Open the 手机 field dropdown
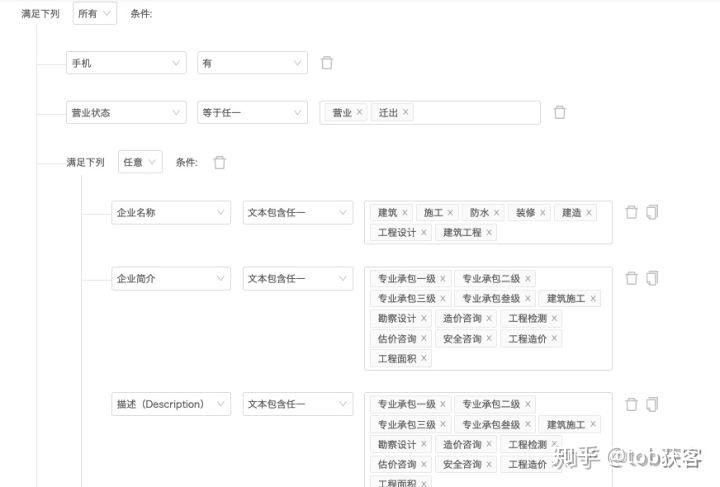The image size is (720, 487). click(x=126, y=63)
